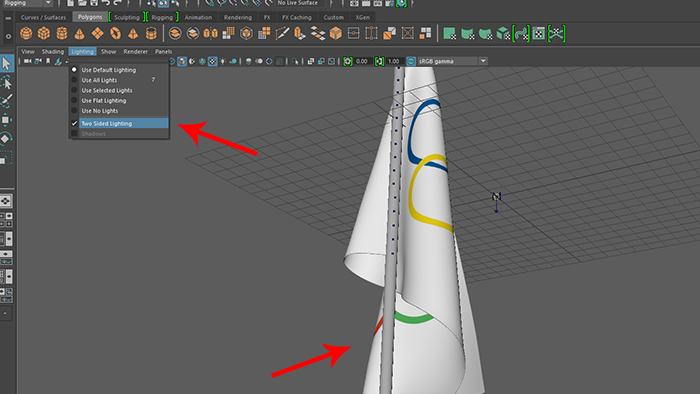The image size is (700, 394).
Task: Click the Spherical UV mapping shelf icon
Action: tap(485, 33)
